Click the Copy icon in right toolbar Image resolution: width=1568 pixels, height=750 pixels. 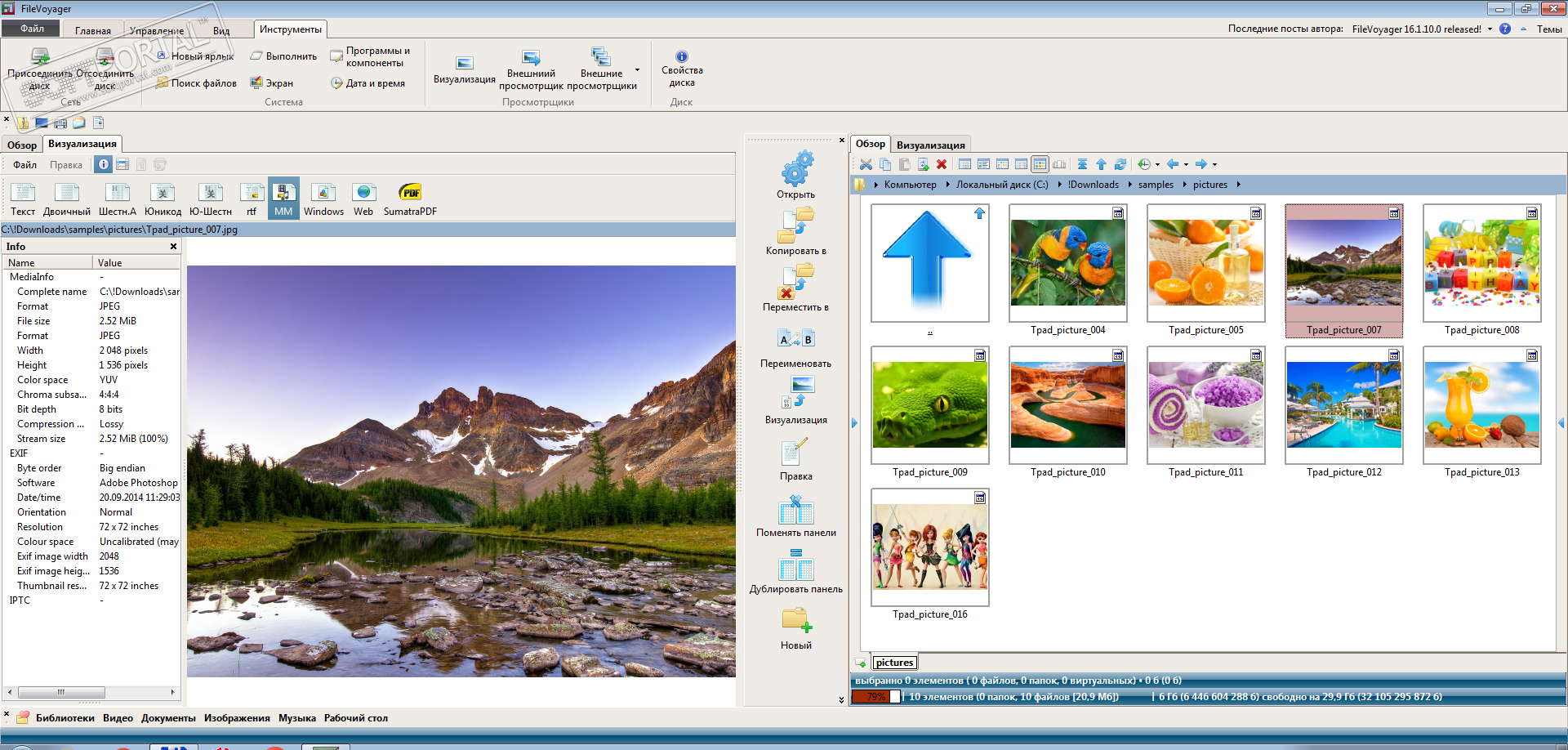tap(885, 164)
